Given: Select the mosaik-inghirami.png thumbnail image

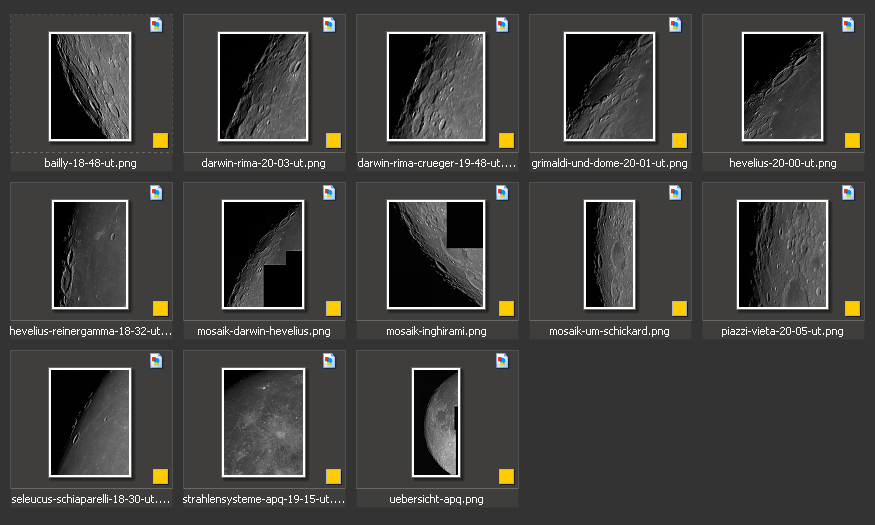Looking at the screenshot, I should pos(435,254).
